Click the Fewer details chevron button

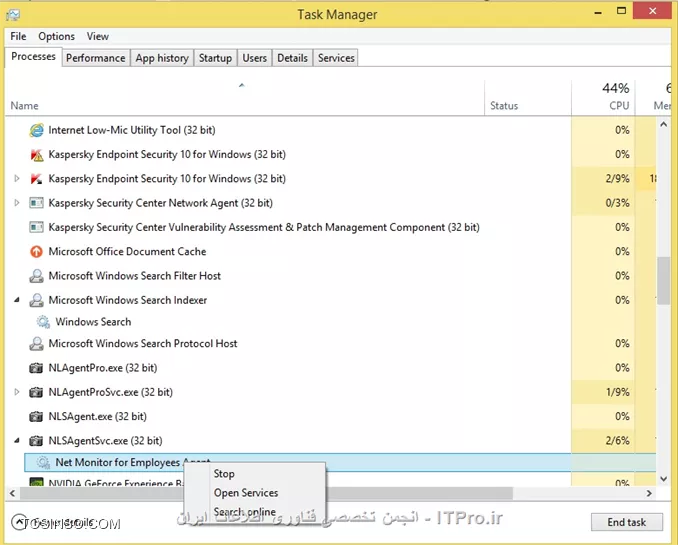tap(19, 522)
